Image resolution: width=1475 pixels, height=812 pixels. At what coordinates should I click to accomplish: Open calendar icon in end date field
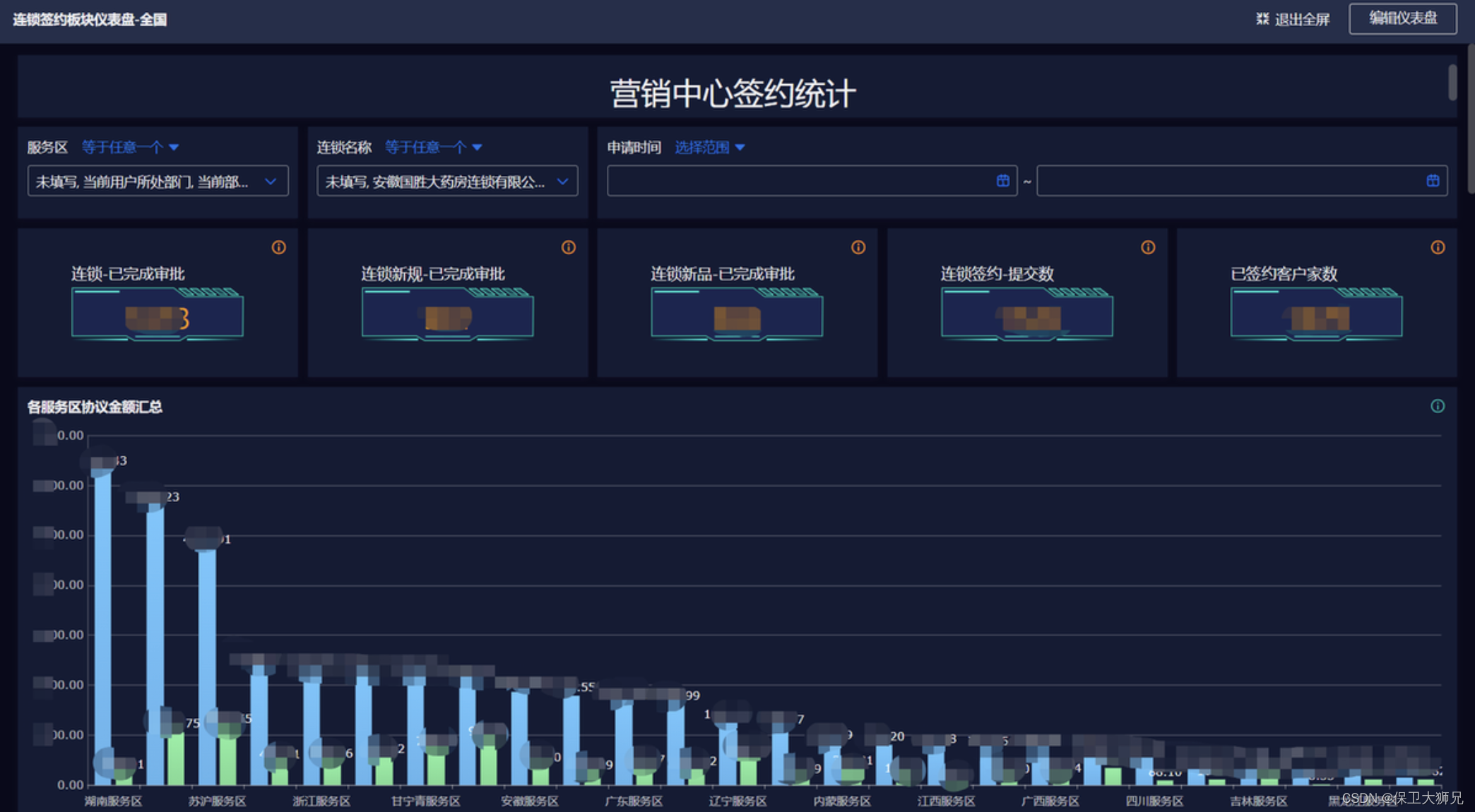tap(1433, 181)
